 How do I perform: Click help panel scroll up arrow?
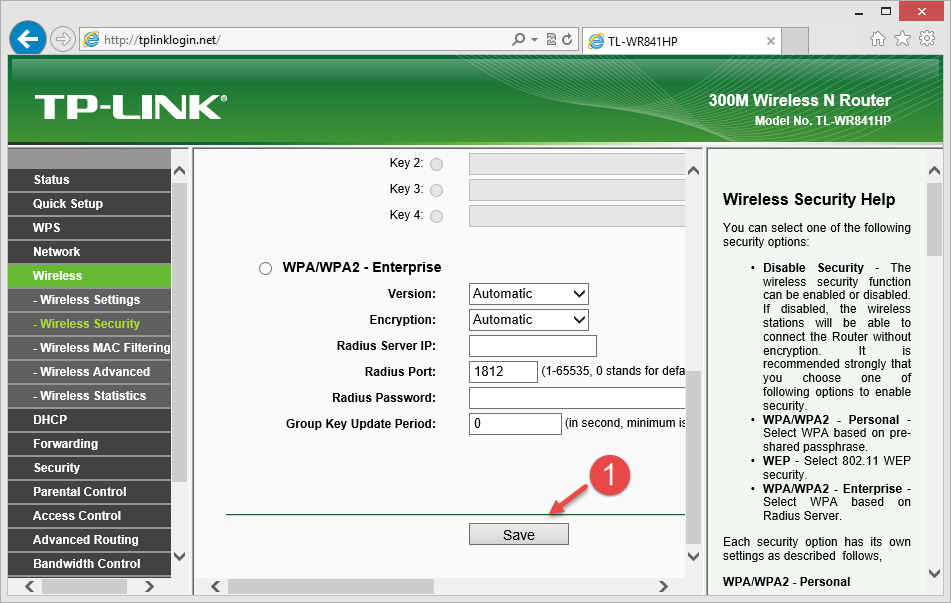[934, 171]
